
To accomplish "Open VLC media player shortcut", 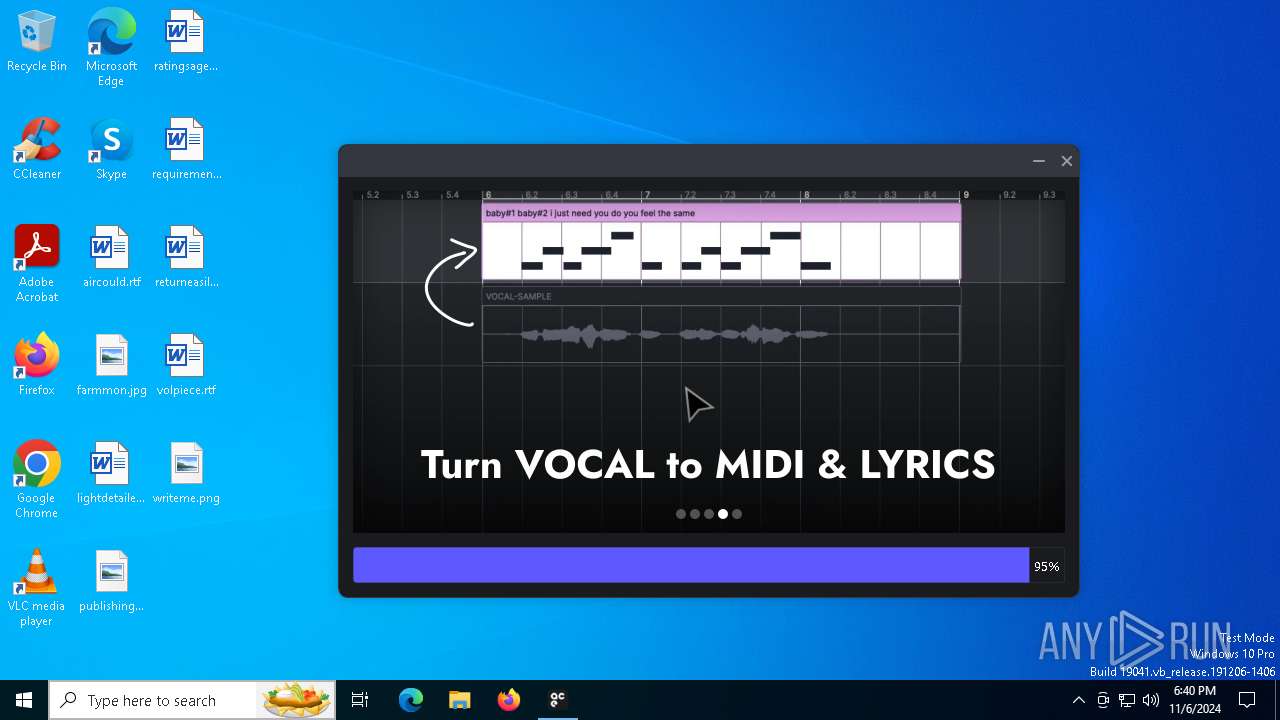I will (36, 588).
